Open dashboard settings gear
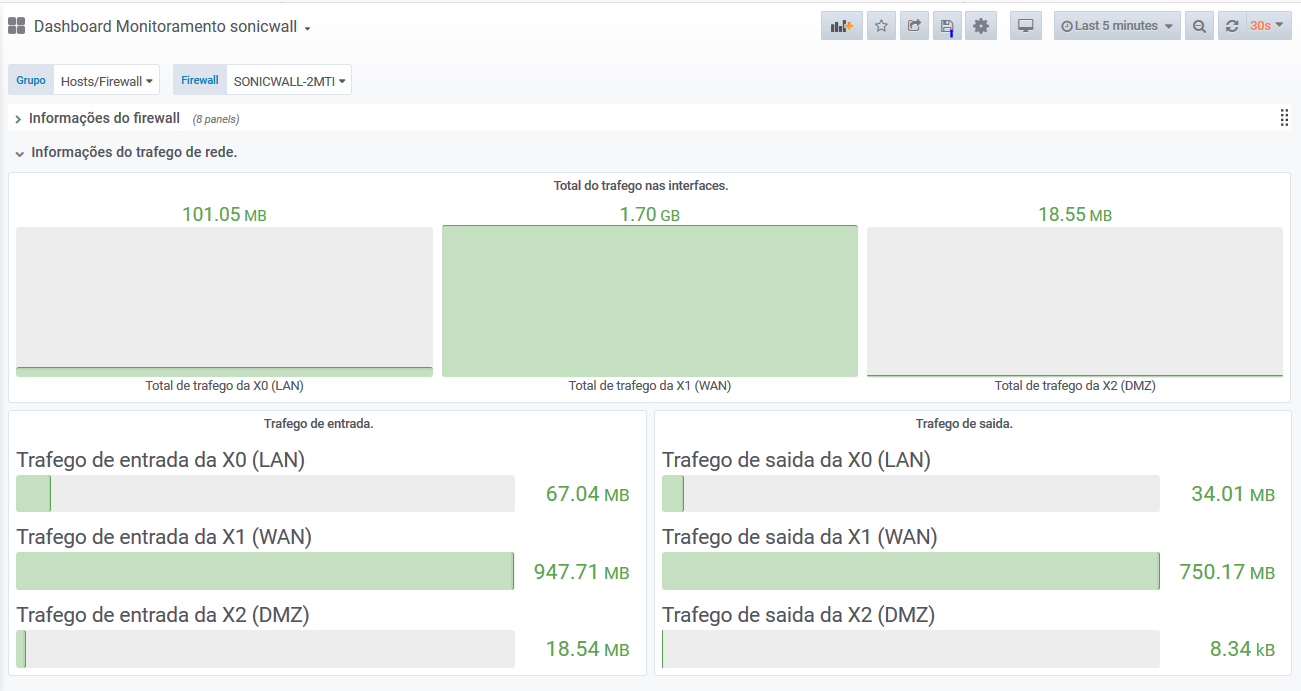 (x=980, y=26)
